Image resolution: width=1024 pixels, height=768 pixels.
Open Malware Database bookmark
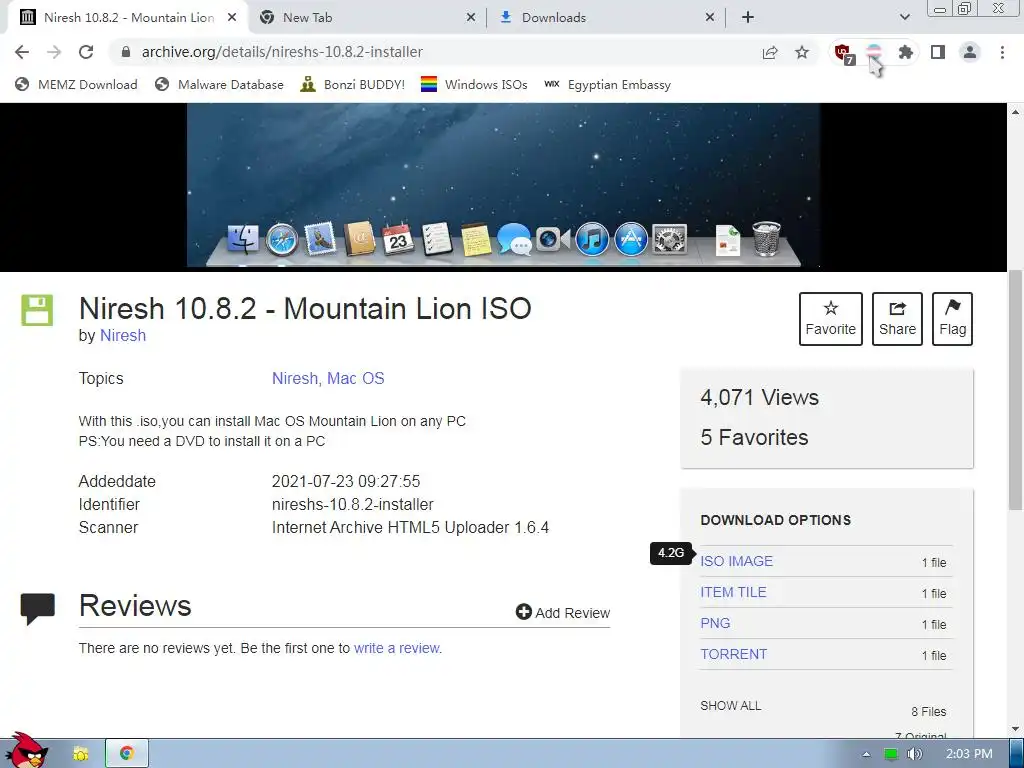coord(219,84)
